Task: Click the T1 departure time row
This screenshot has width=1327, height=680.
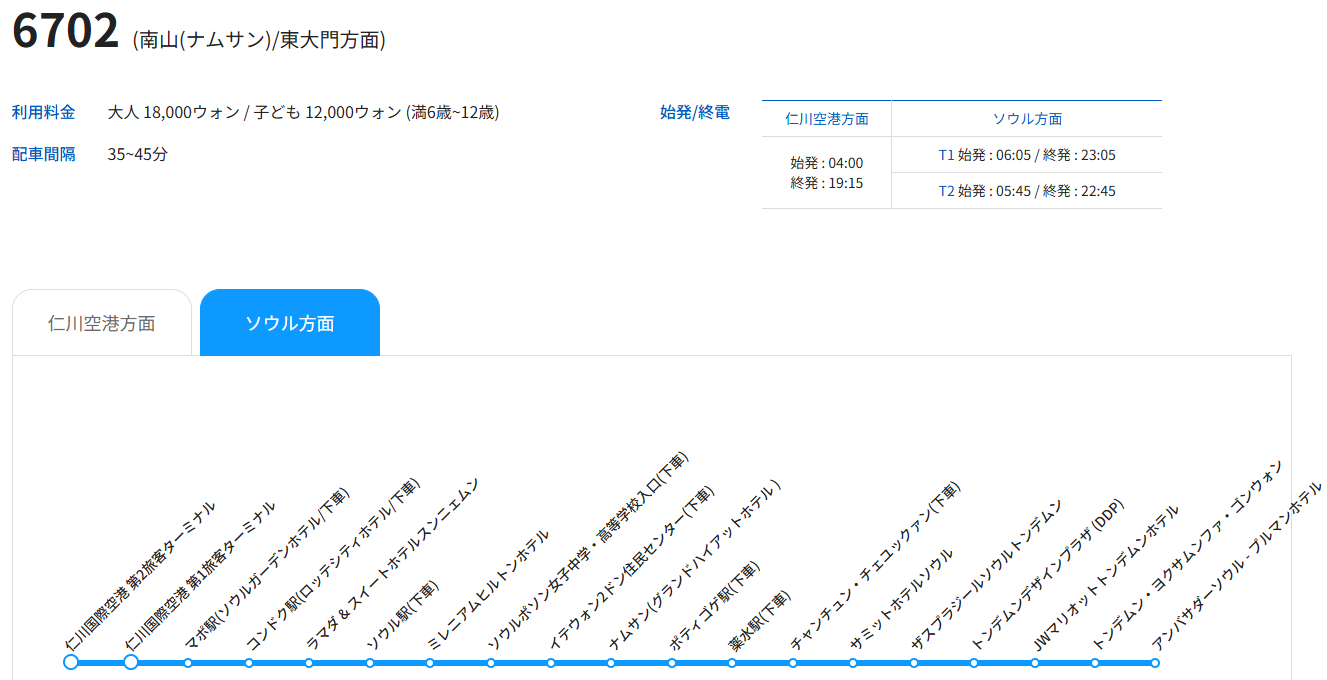Action: [x=1026, y=155]
